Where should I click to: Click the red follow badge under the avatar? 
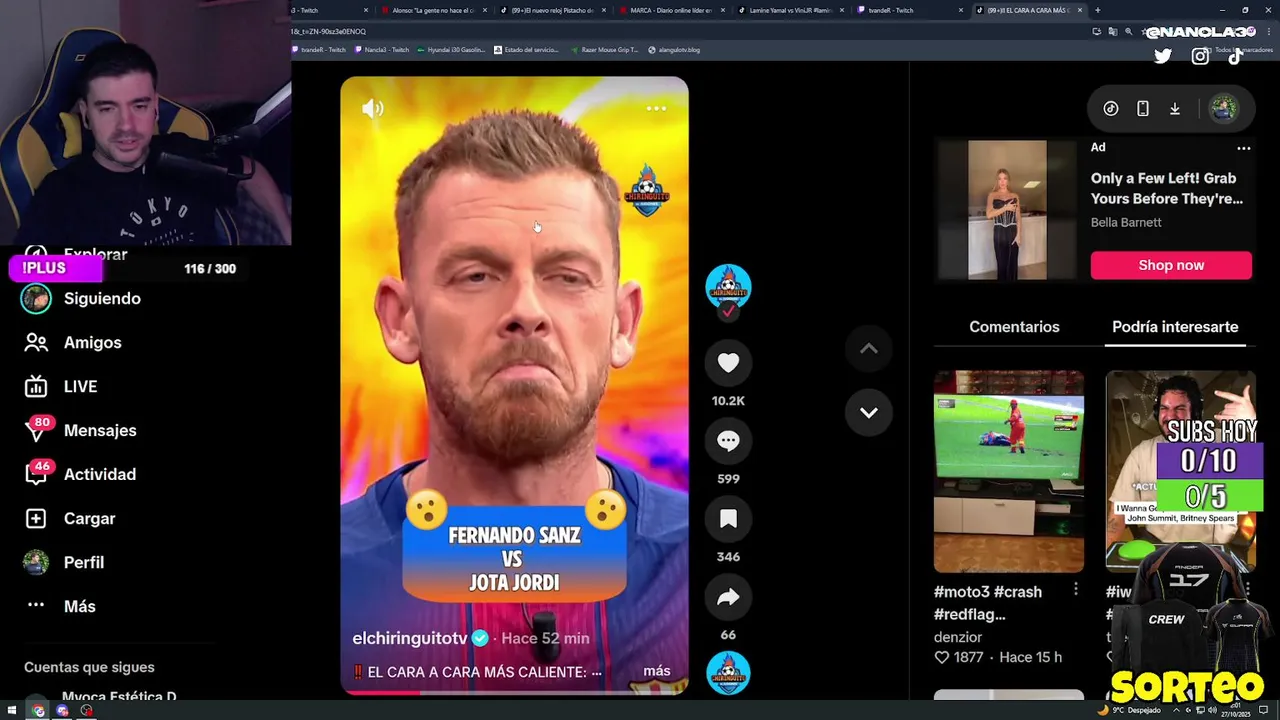coord(728,311)
